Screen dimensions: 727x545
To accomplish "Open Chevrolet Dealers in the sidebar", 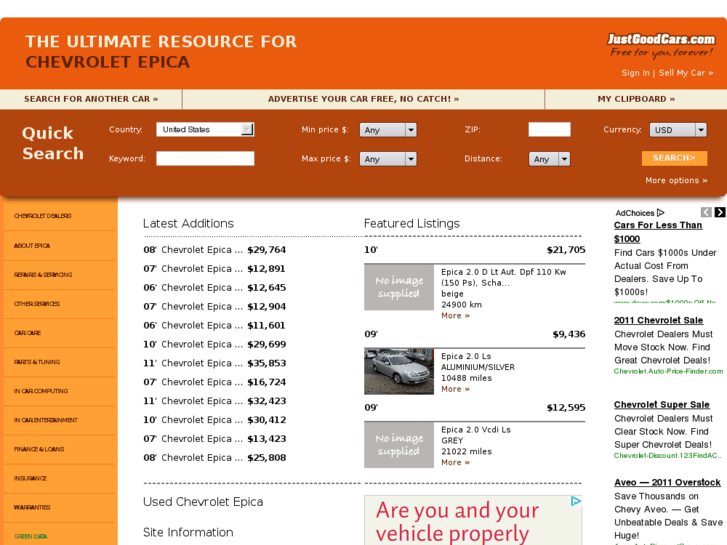I will [x=43, y=216].
